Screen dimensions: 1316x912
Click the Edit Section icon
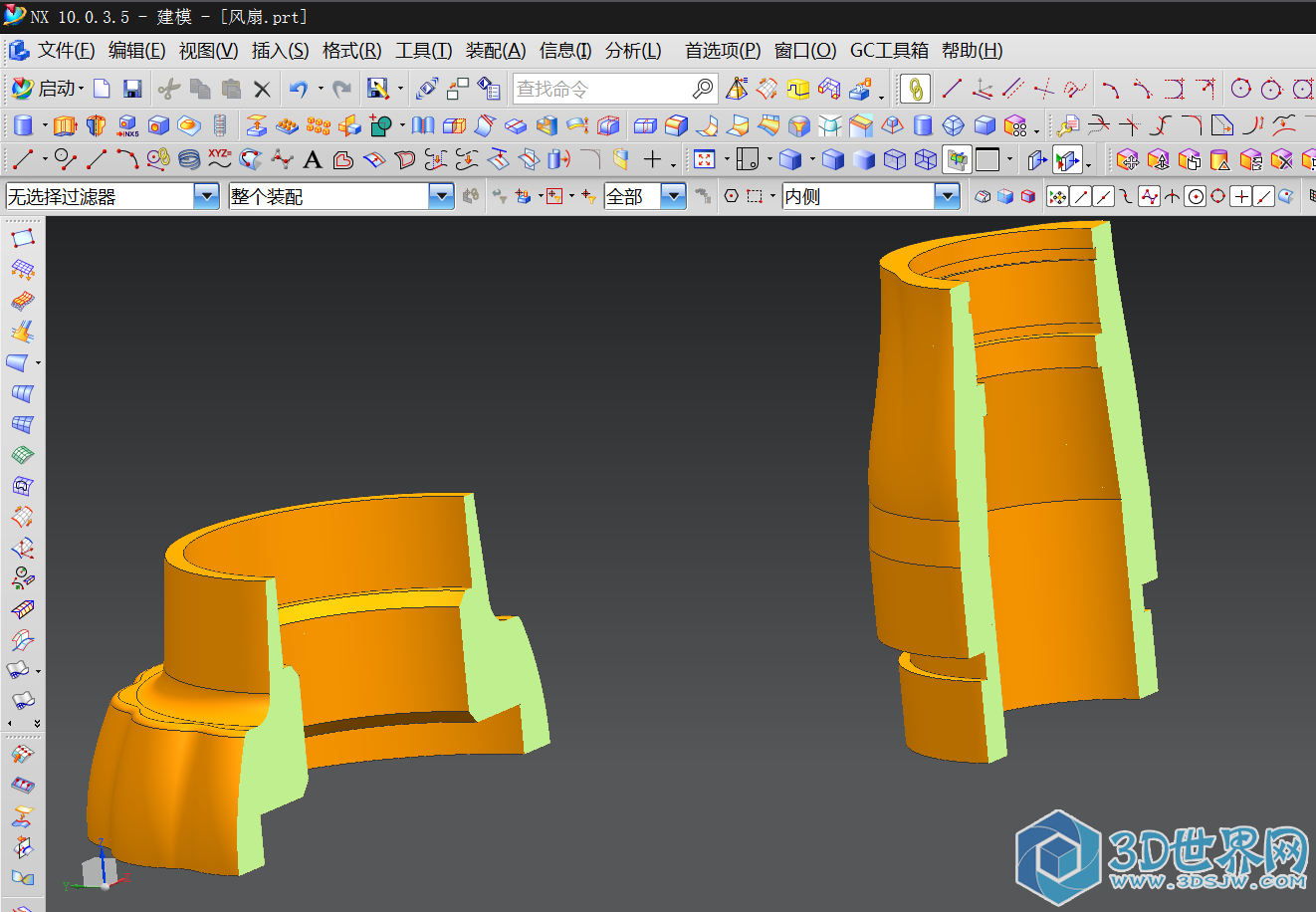(1038, 159)
